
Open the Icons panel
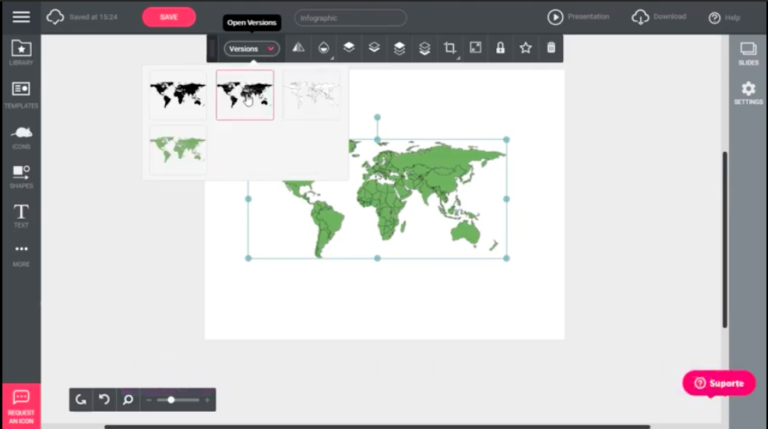(x=21, y=138)
